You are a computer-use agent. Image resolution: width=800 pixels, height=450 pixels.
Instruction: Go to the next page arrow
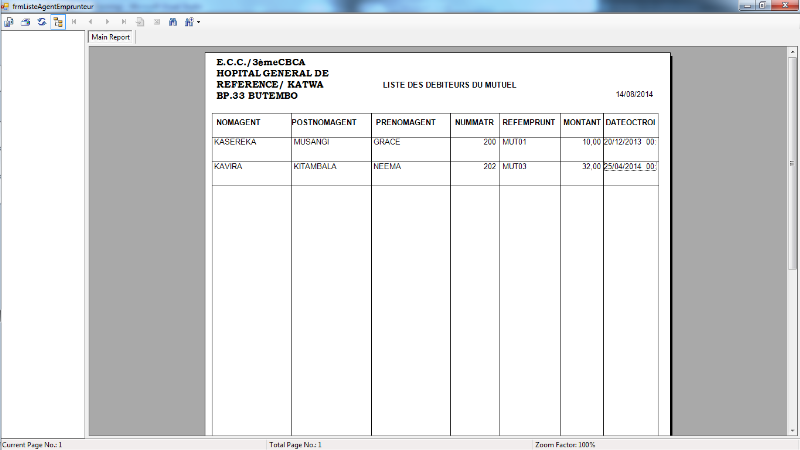107,22
